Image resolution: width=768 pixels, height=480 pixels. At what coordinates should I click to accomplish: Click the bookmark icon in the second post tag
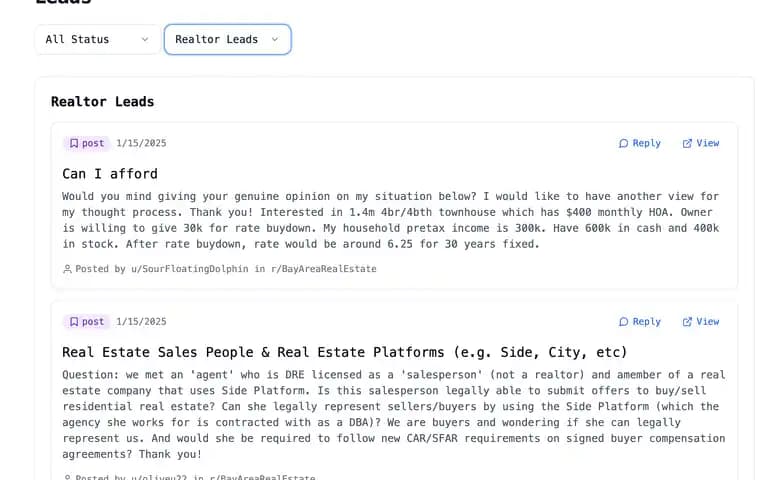tap(74, 321)
